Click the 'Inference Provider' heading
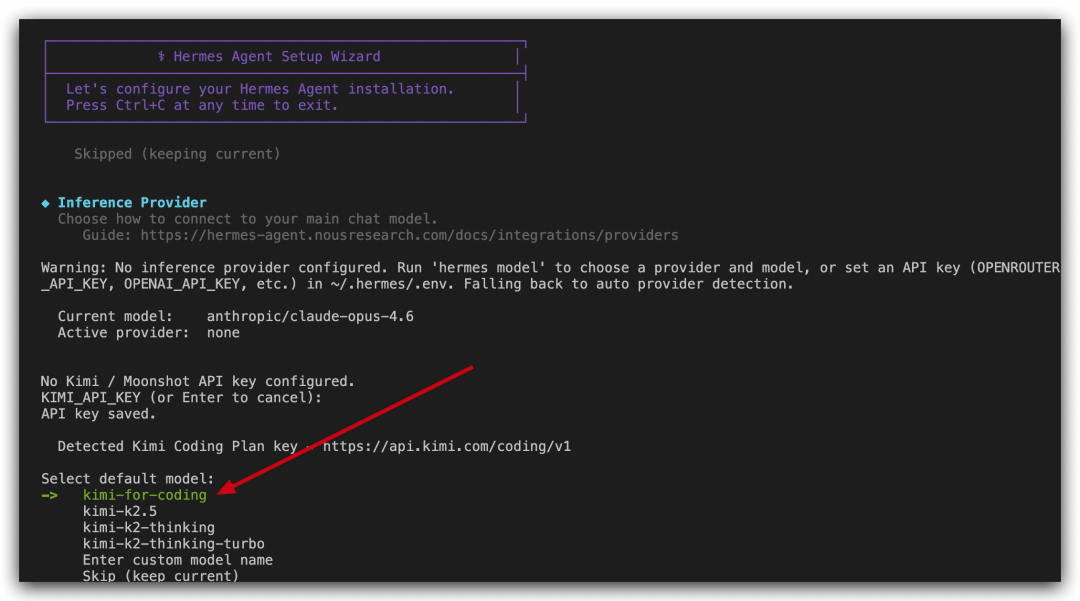The width and height of the screenshot is (1080, 601). [132, 202]
